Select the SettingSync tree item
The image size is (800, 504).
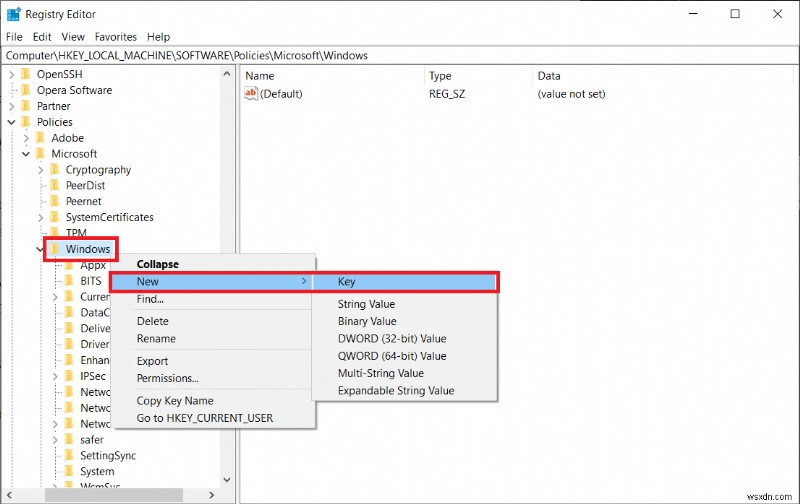(x=108, y=456)
